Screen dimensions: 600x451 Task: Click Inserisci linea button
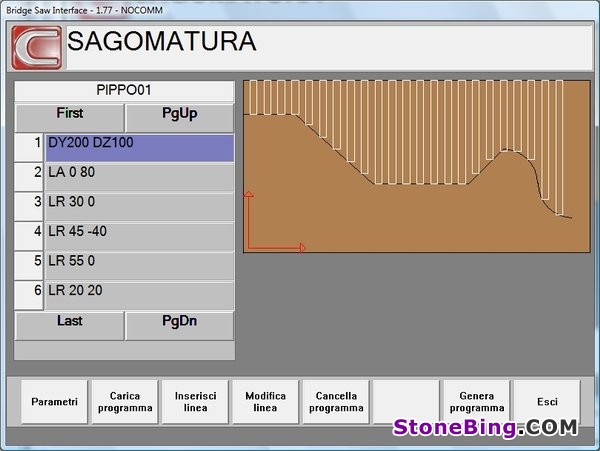click(x=195, y=402)
